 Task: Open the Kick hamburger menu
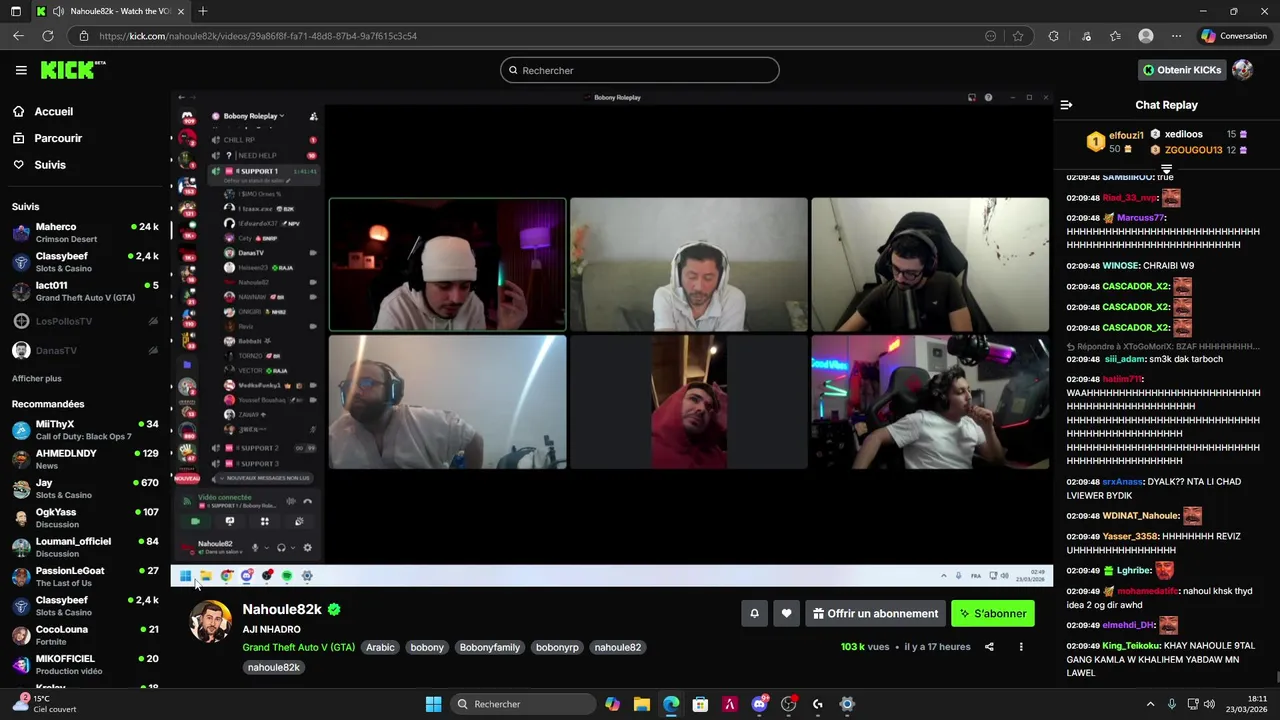[21, 70]
